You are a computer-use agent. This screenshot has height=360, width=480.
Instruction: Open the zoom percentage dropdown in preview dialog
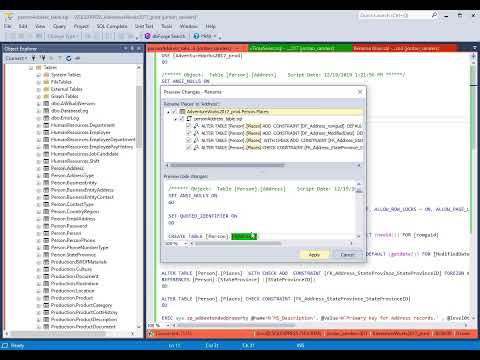click(x=186, y=243)
